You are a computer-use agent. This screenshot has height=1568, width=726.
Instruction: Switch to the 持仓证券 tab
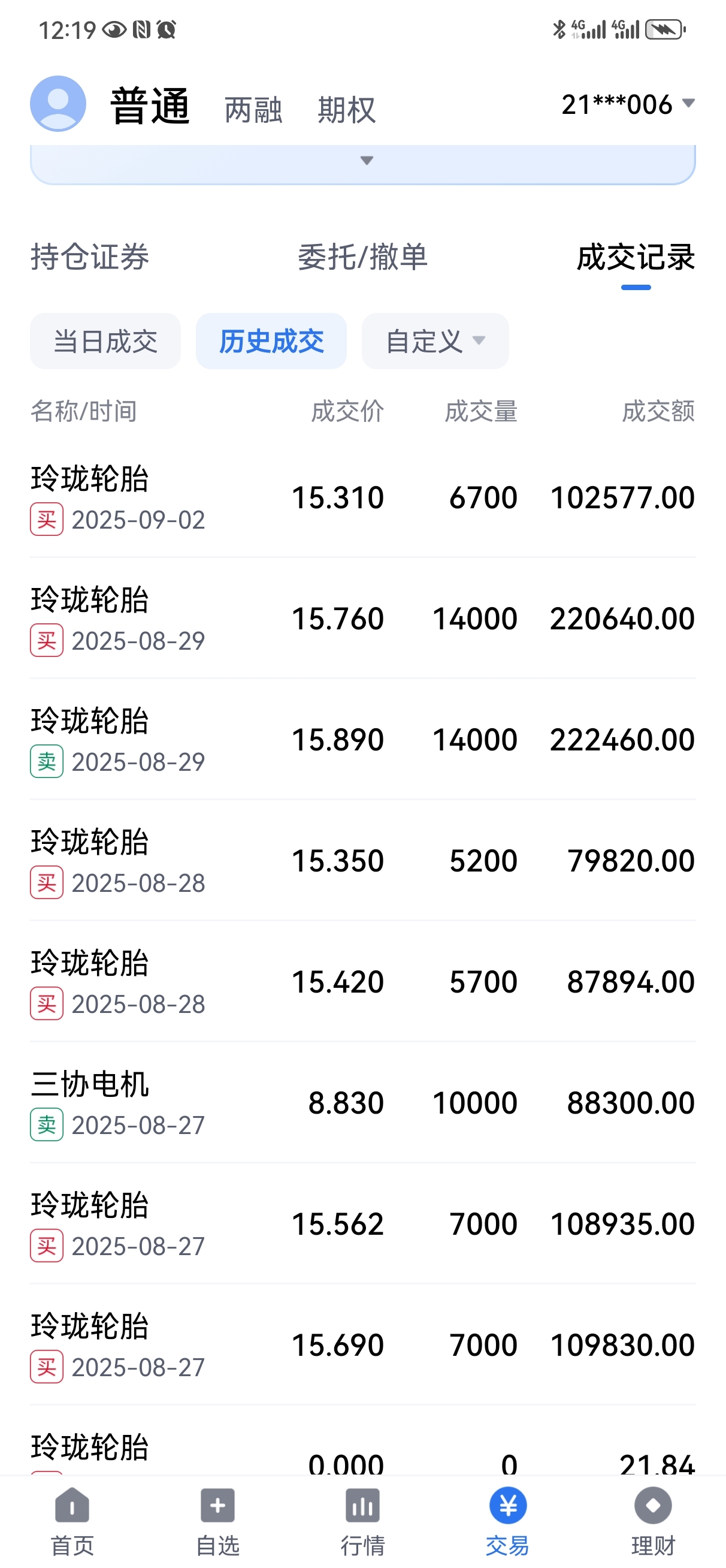click(x=90, y=257)
